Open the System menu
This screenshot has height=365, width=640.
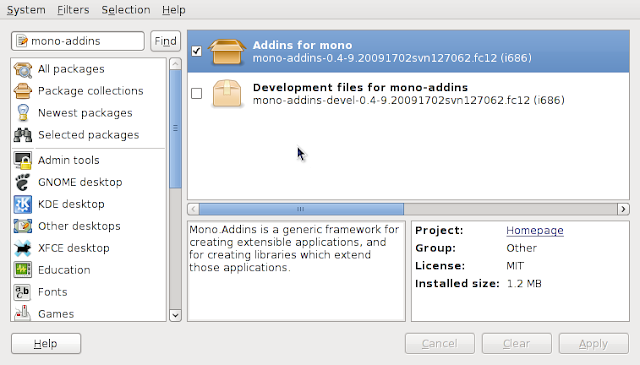26,10
